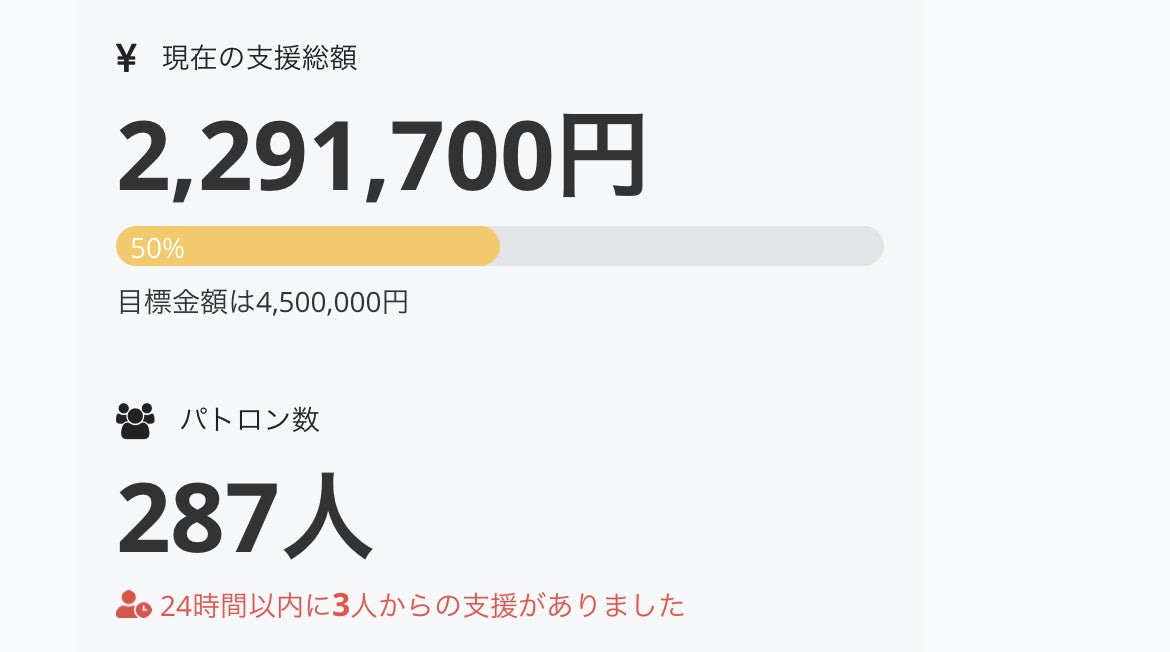The height and width of the screenshot is (652, 1170).
Task: Click the 人 character after 287
Action: 328,518
